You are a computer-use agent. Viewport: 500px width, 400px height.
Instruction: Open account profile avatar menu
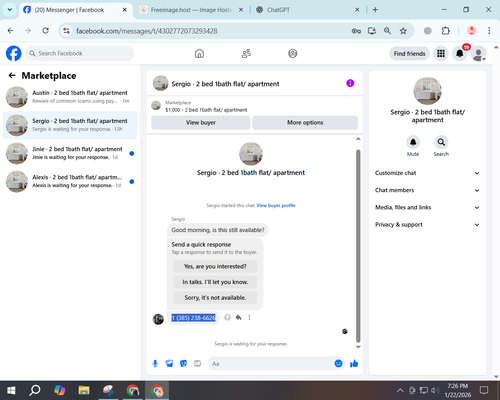click(478, 53)
